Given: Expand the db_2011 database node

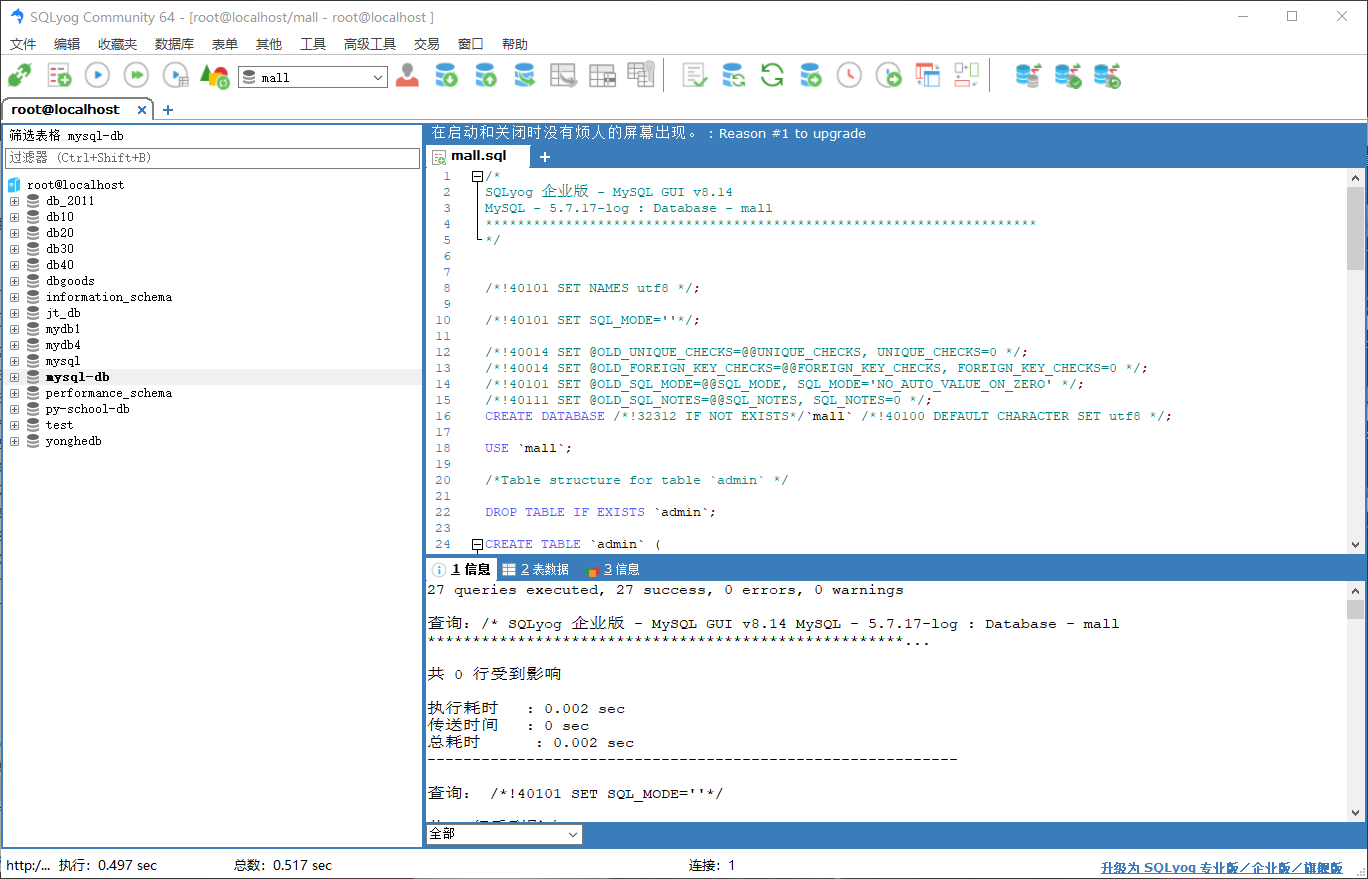Looking at the screenshot, I should 14,201.
